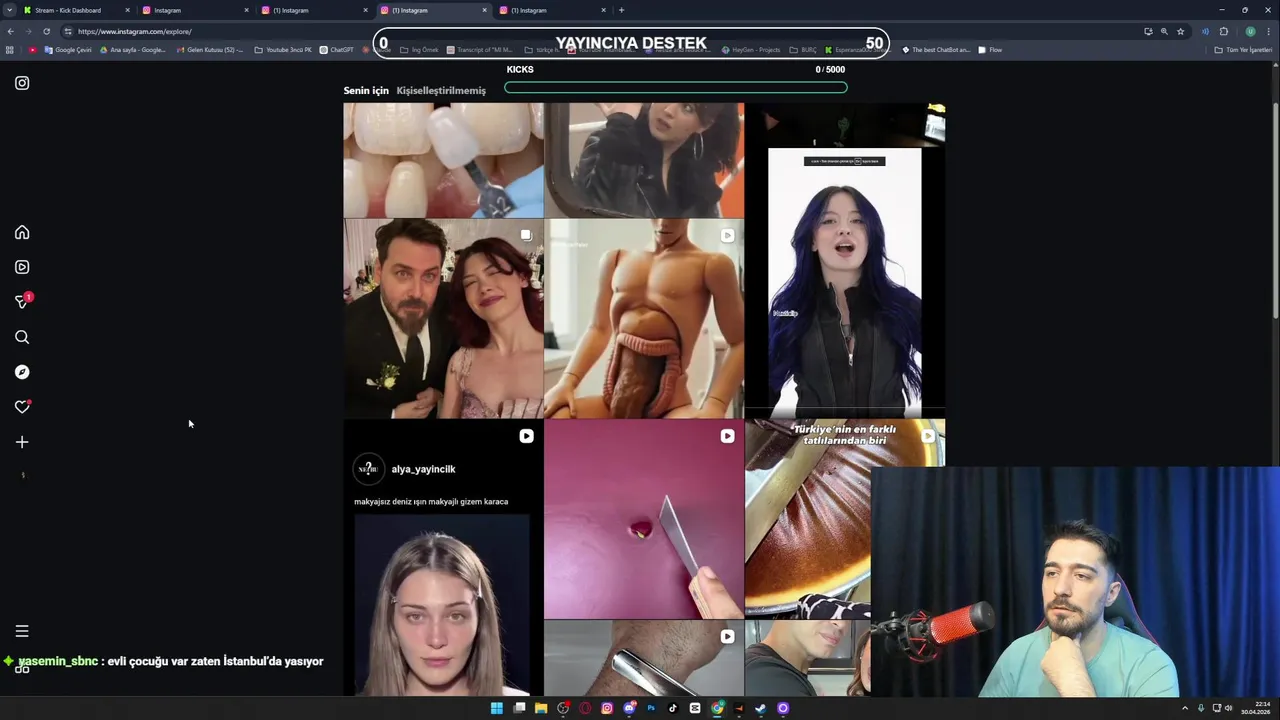Open the page zoom magnifier in address bar
1280x720 pixels.
pyautogui.click(x=1164, y=31)
